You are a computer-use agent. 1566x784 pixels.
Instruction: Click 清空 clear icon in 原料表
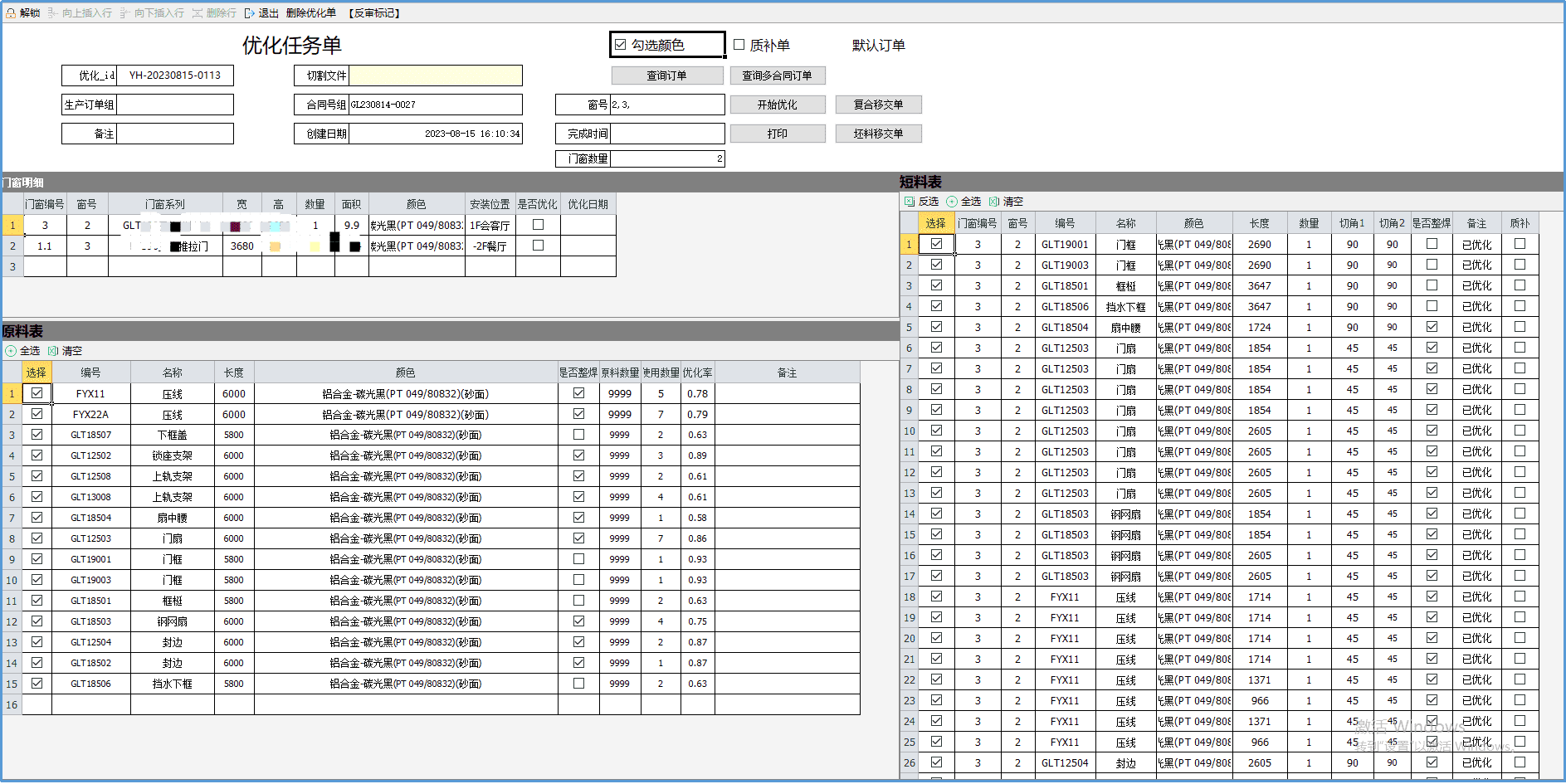pyautogui.click(x=53, y=351)
